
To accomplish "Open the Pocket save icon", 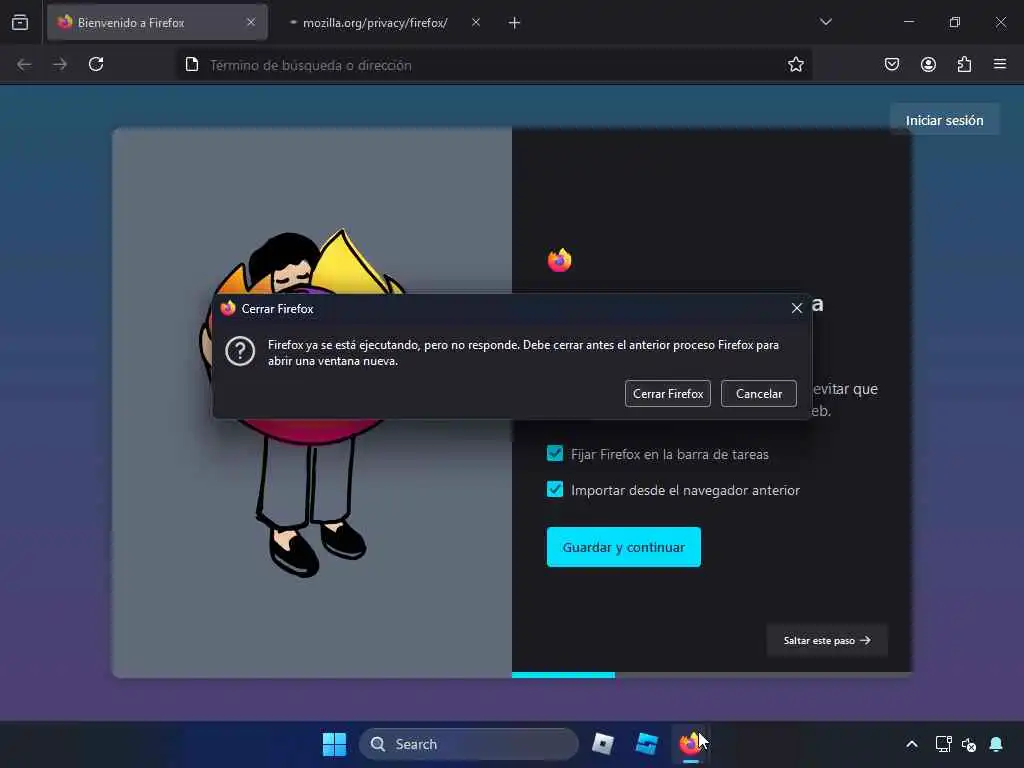I will tap(891, 64).
